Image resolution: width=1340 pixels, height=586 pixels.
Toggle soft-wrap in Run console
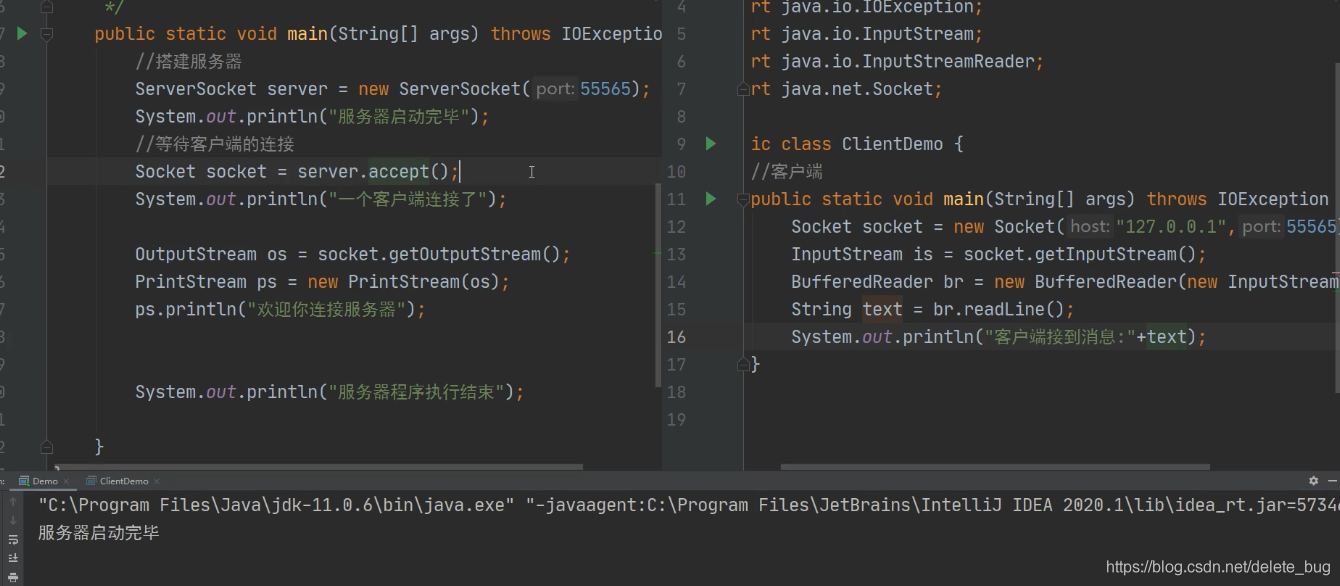[x=13, y=541]
